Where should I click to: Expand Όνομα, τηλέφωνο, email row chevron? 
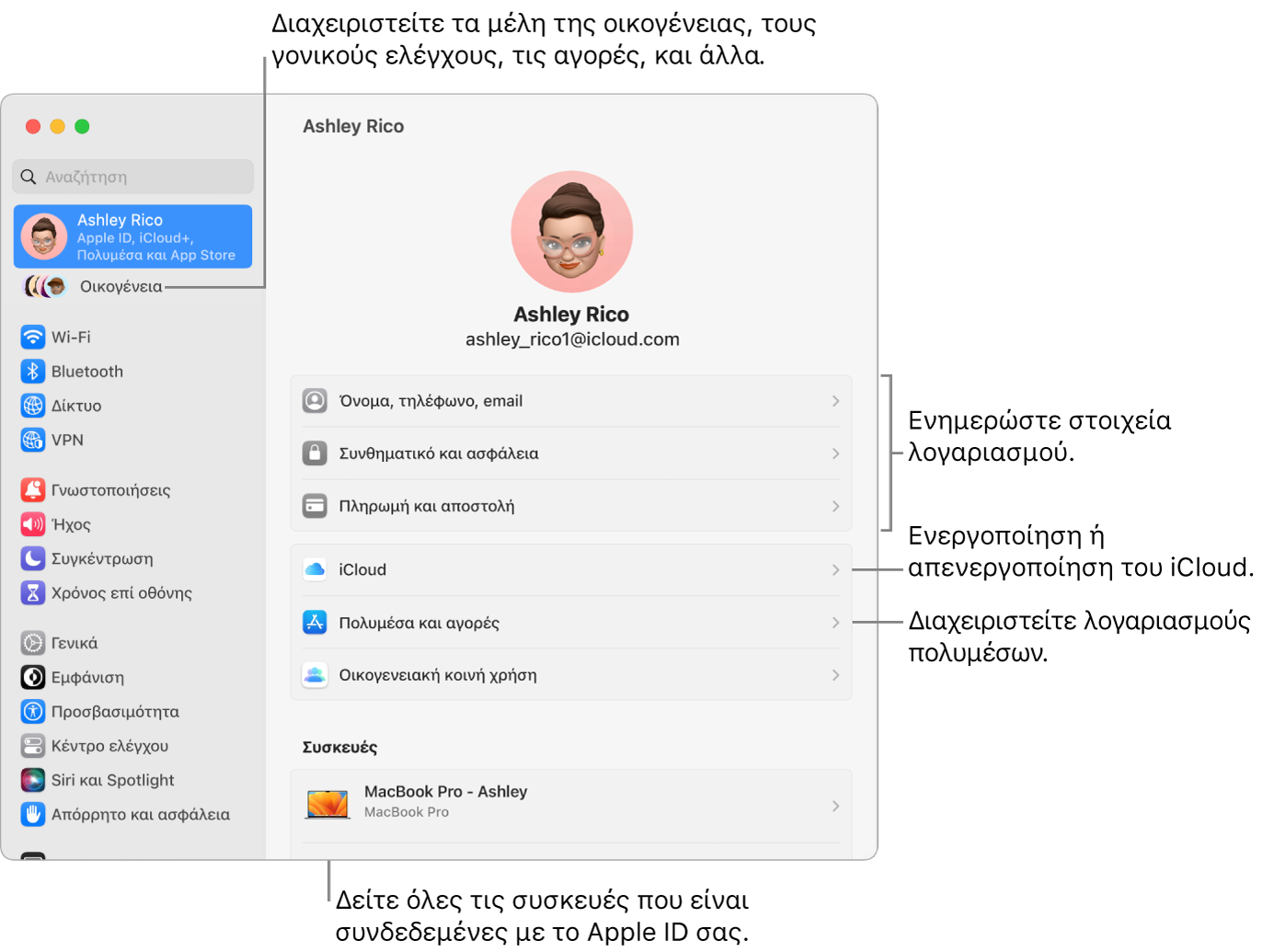pos(835,401)
